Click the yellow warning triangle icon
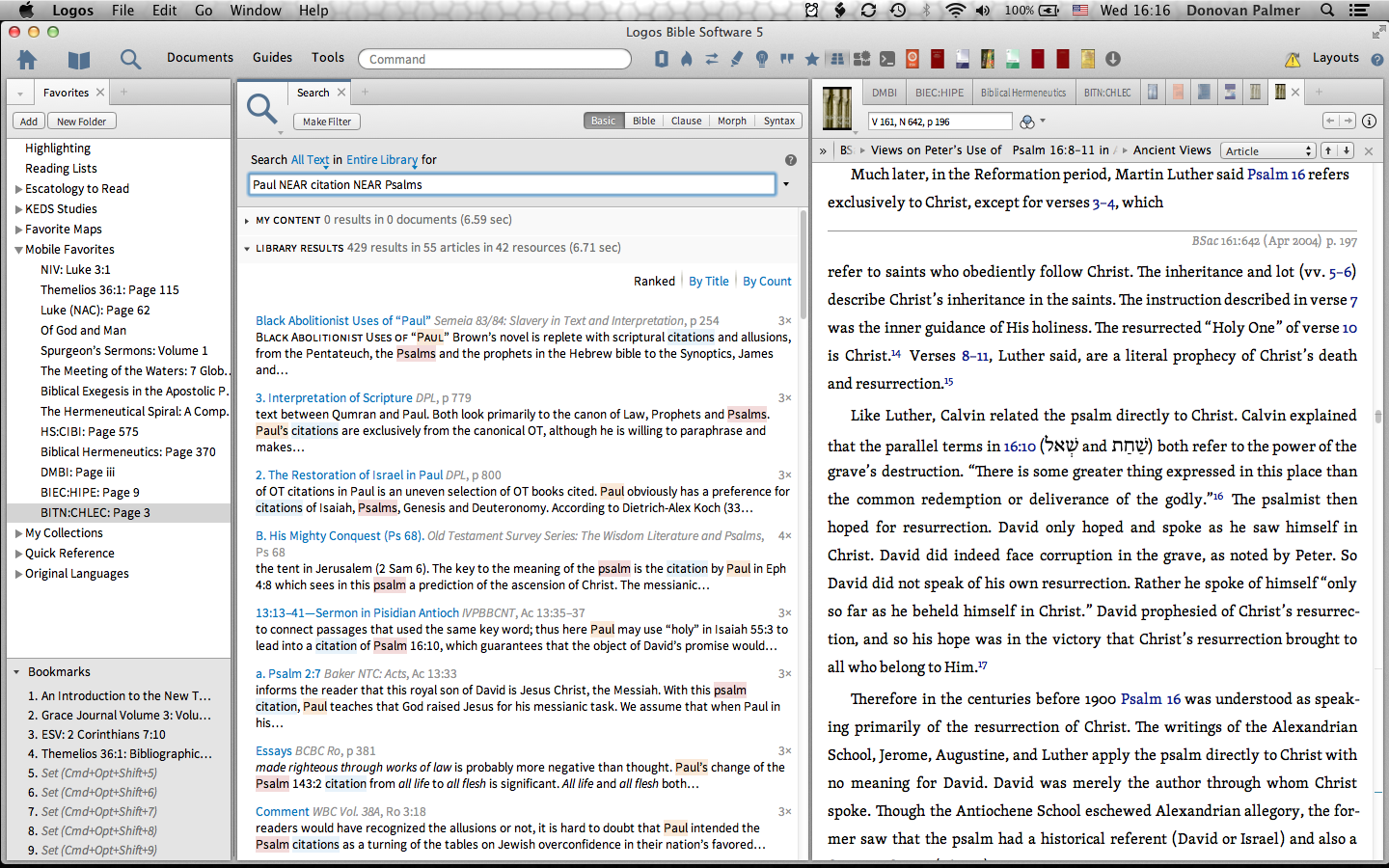 1293,60
